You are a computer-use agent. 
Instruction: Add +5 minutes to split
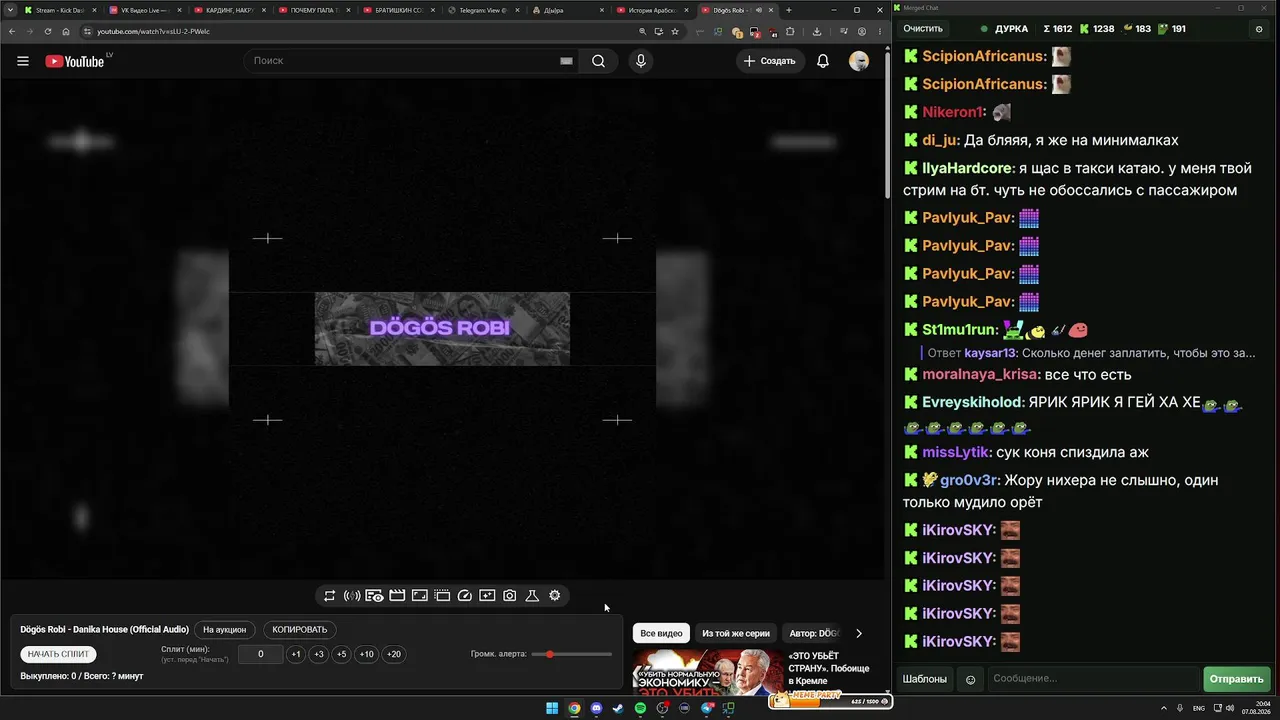pos(342,654)
